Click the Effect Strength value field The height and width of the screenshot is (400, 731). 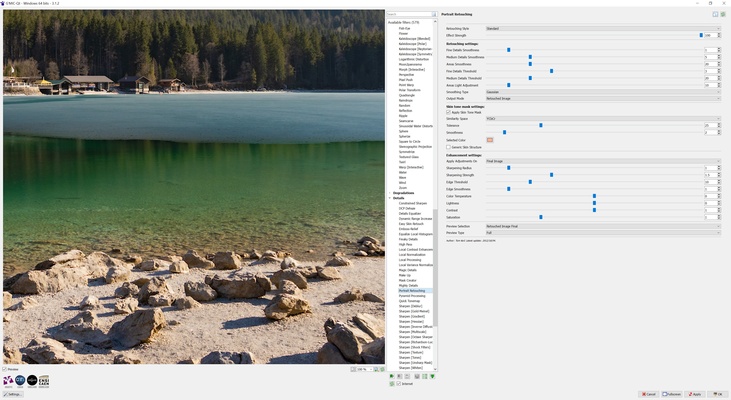[710, 35]
